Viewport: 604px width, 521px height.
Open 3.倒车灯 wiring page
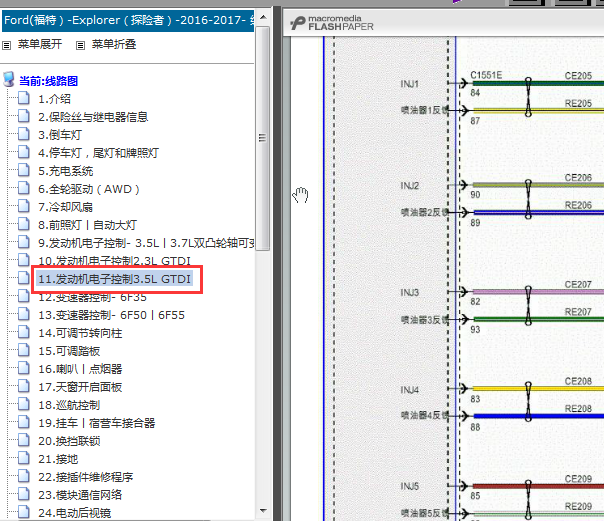tap(60, 135)
